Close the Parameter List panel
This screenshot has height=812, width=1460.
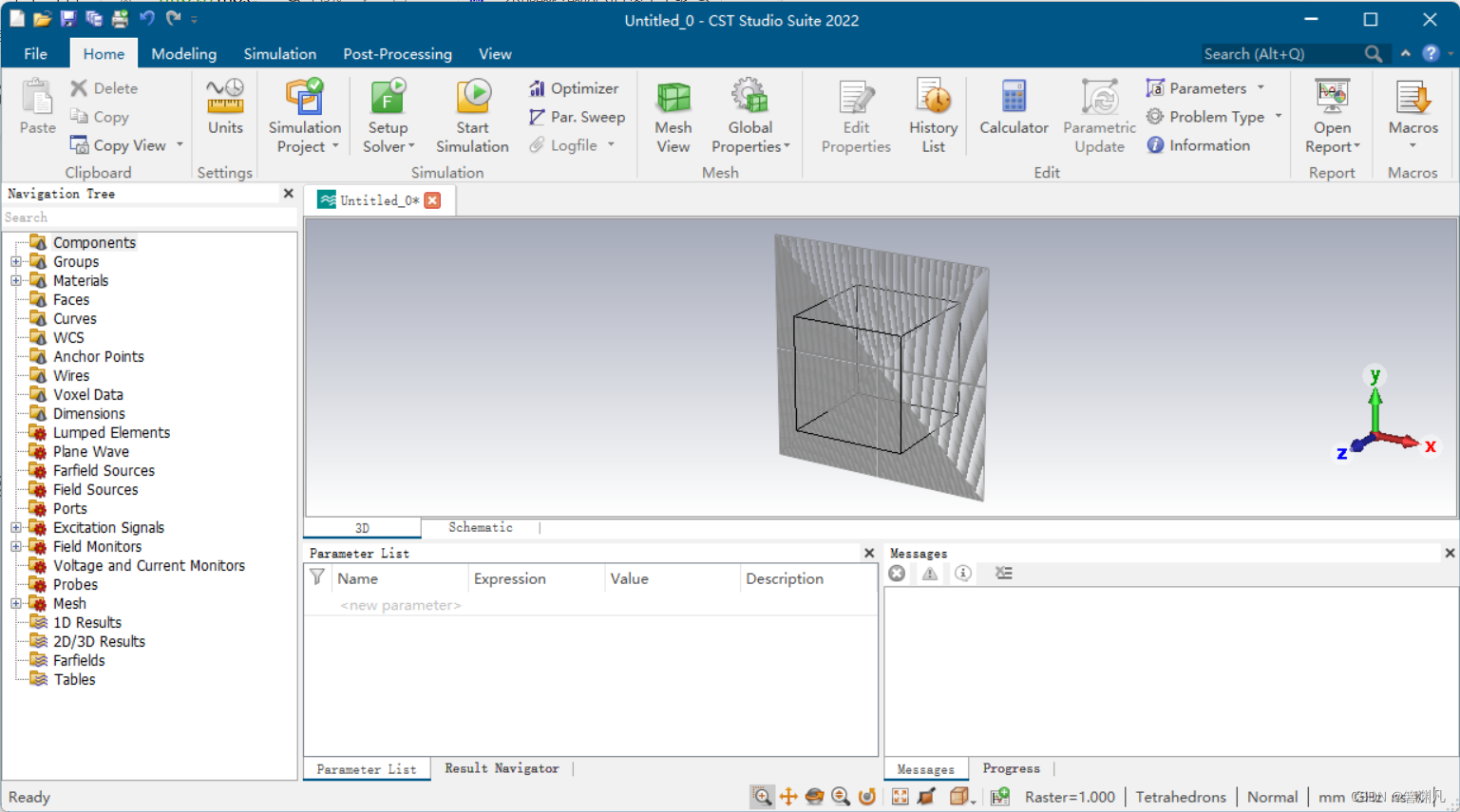point(868,553)
